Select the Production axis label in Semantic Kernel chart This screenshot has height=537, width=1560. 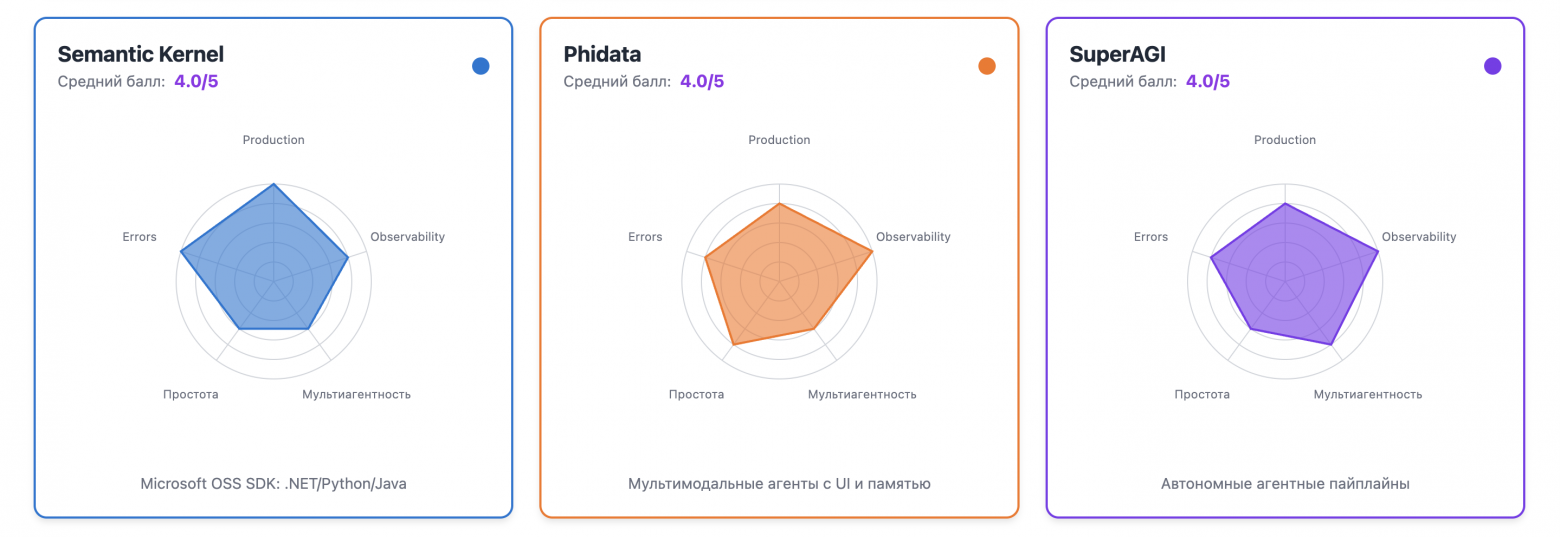[273, 140]
